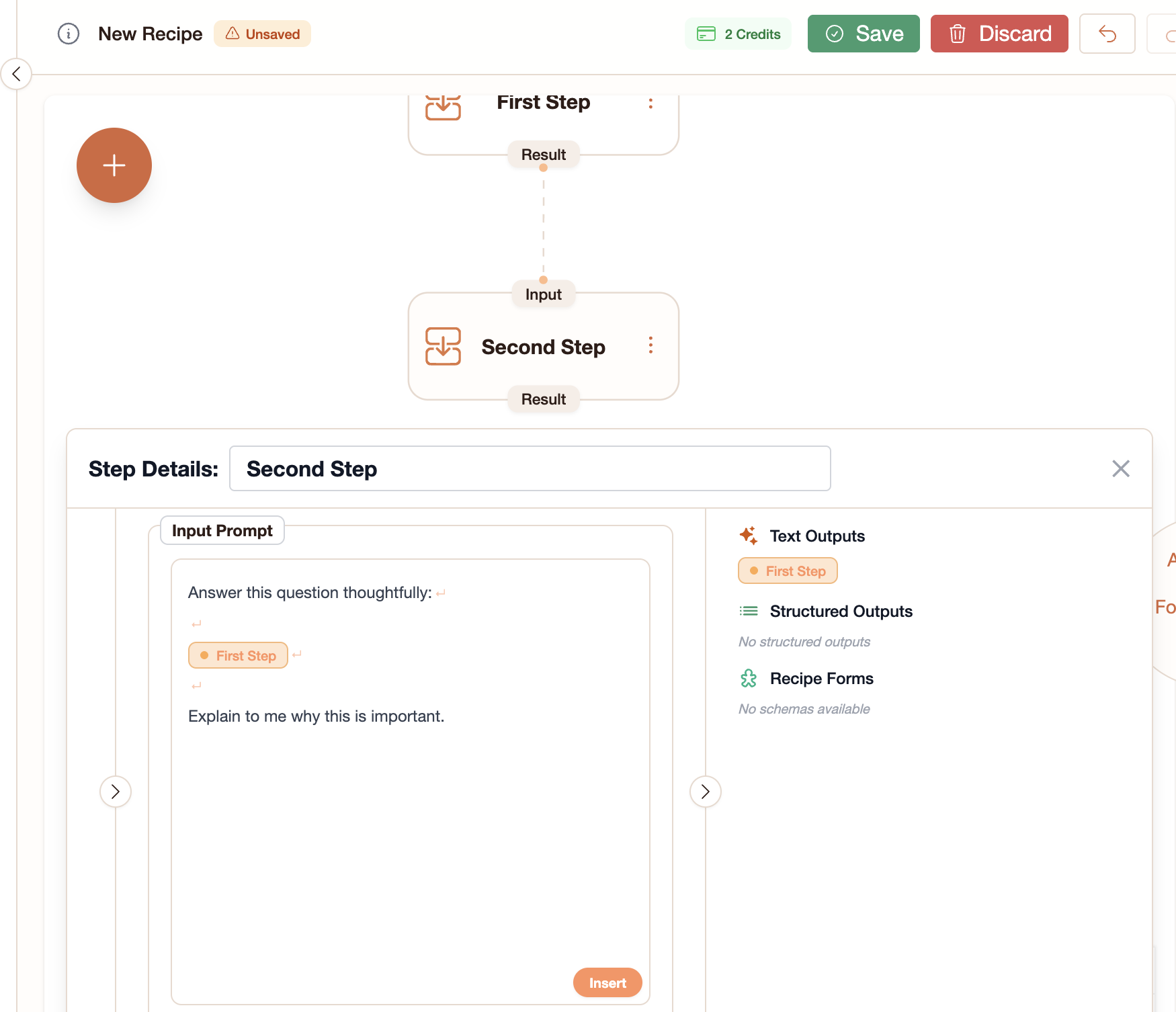Click the warning icon on Unsaved badge

(x=233, y=34)
